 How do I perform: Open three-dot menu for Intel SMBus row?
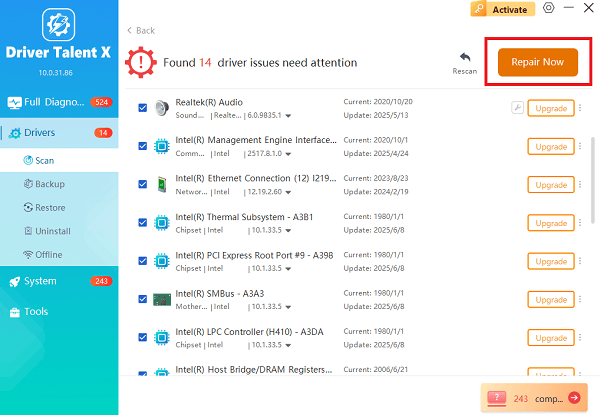click(580, 298)
